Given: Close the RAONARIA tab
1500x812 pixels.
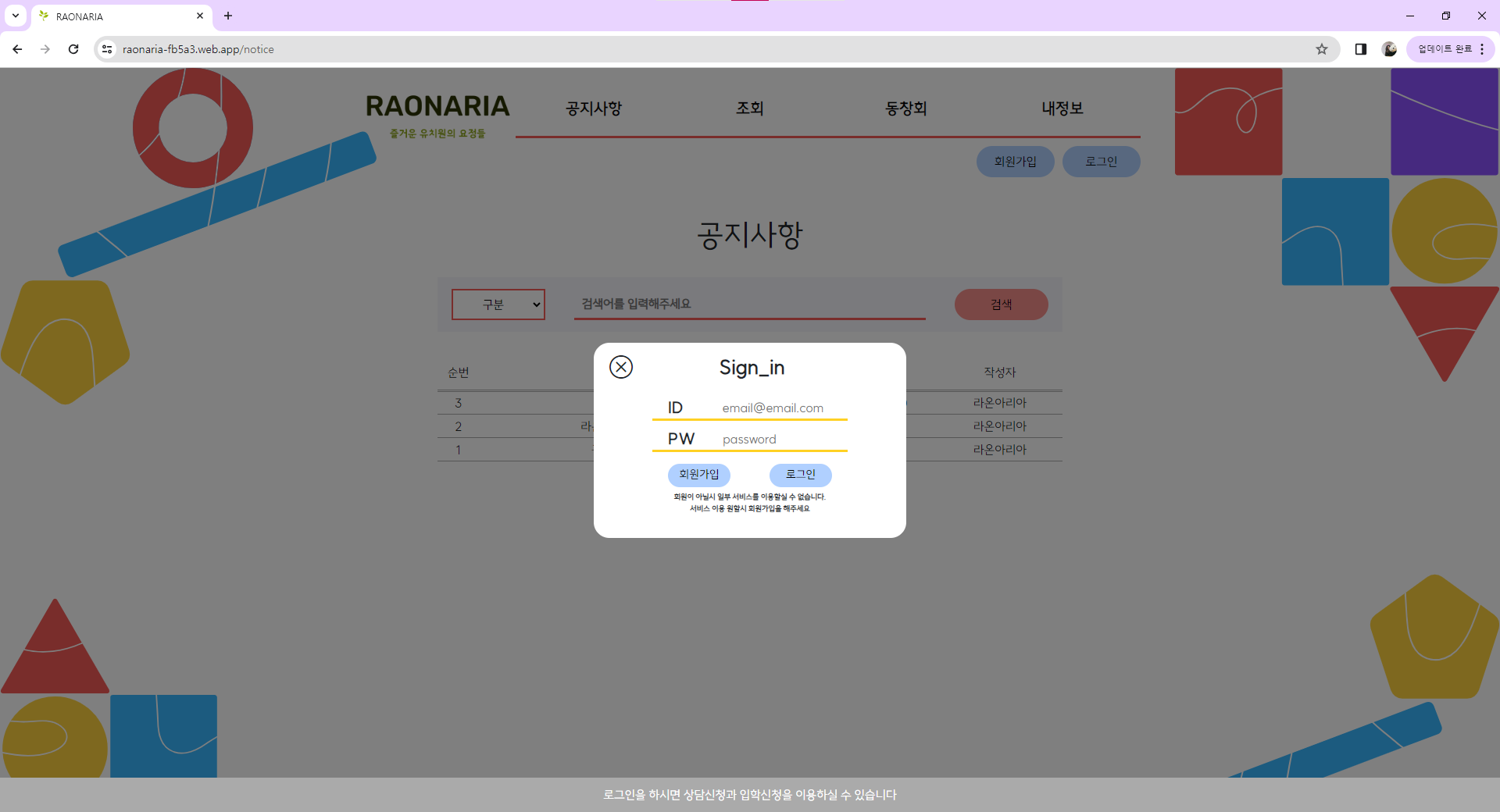Looking at the screenshot, I should (200, 16).
